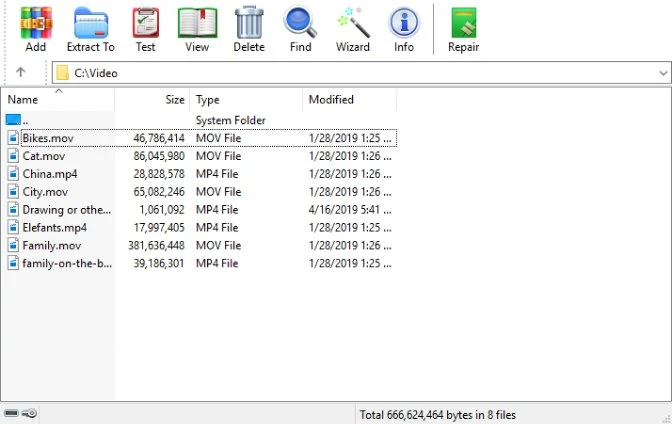Click the MOV File type of Cat.mov

(x=218, y=156)
